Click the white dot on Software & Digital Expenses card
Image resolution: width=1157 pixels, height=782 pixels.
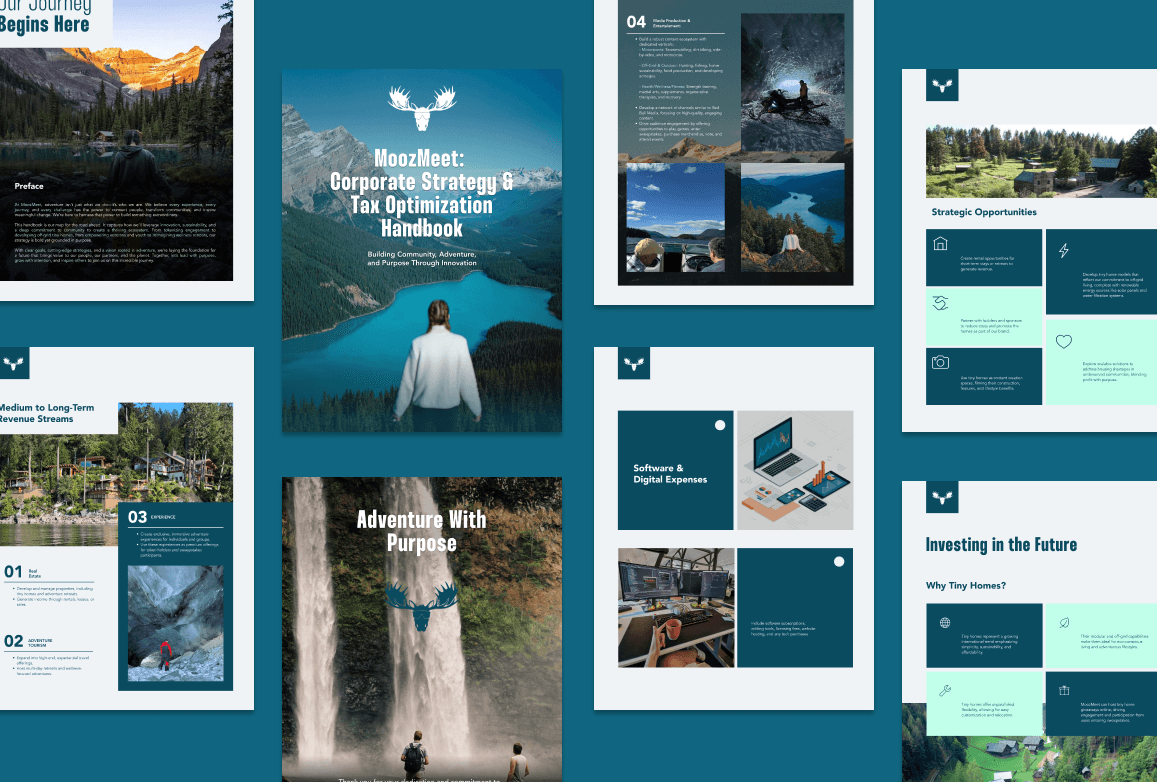tap(720, 425)
